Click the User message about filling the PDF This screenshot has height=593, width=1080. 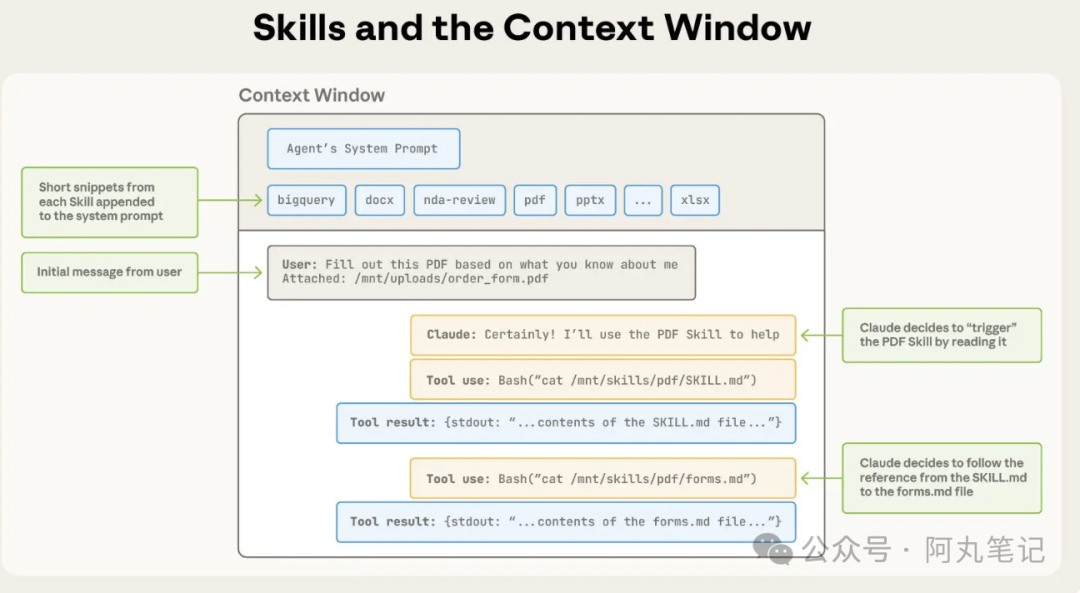click(x=481, y=272)
